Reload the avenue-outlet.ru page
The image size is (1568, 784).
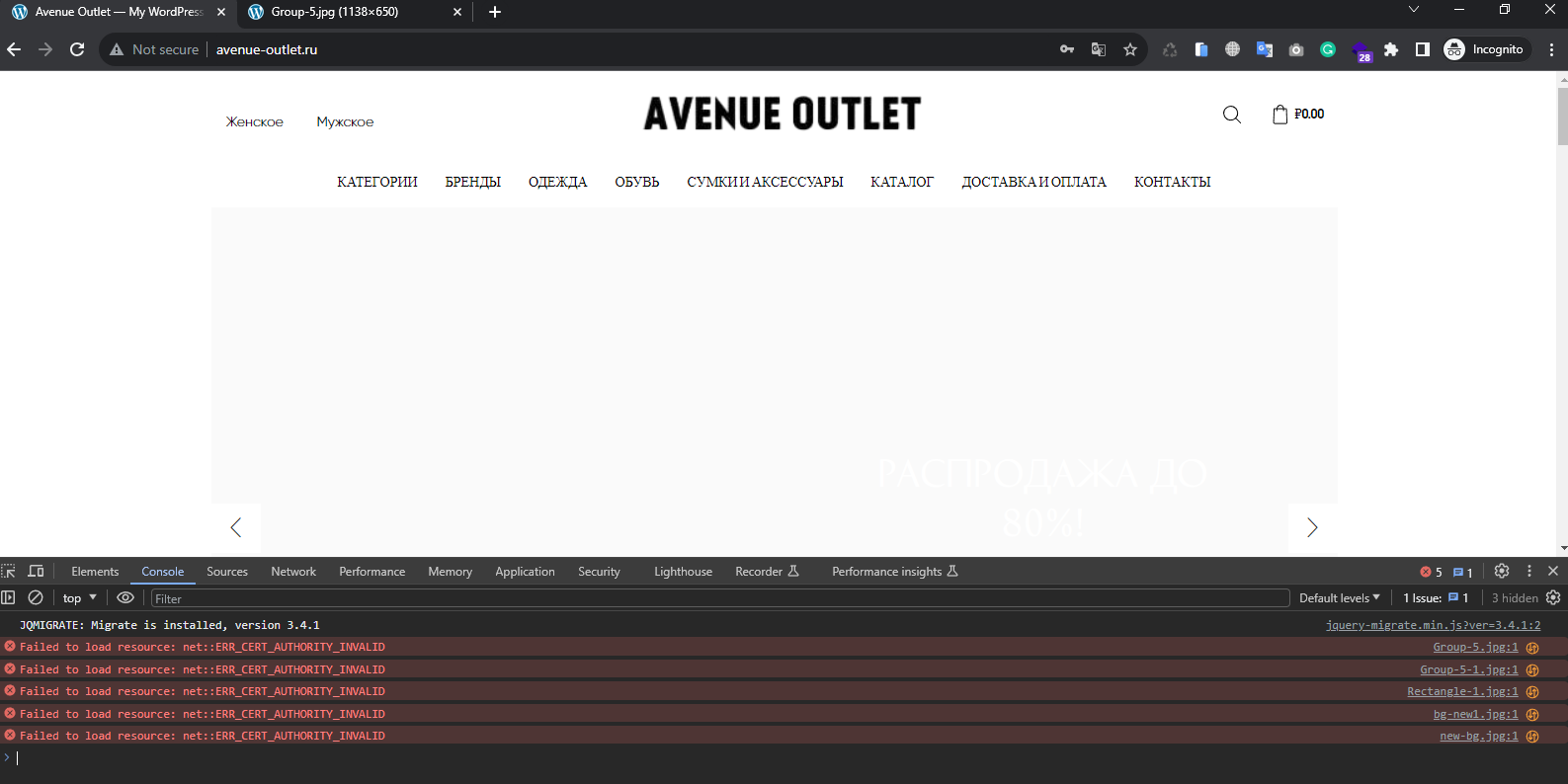pyautogui.click(x=77, y=49)
